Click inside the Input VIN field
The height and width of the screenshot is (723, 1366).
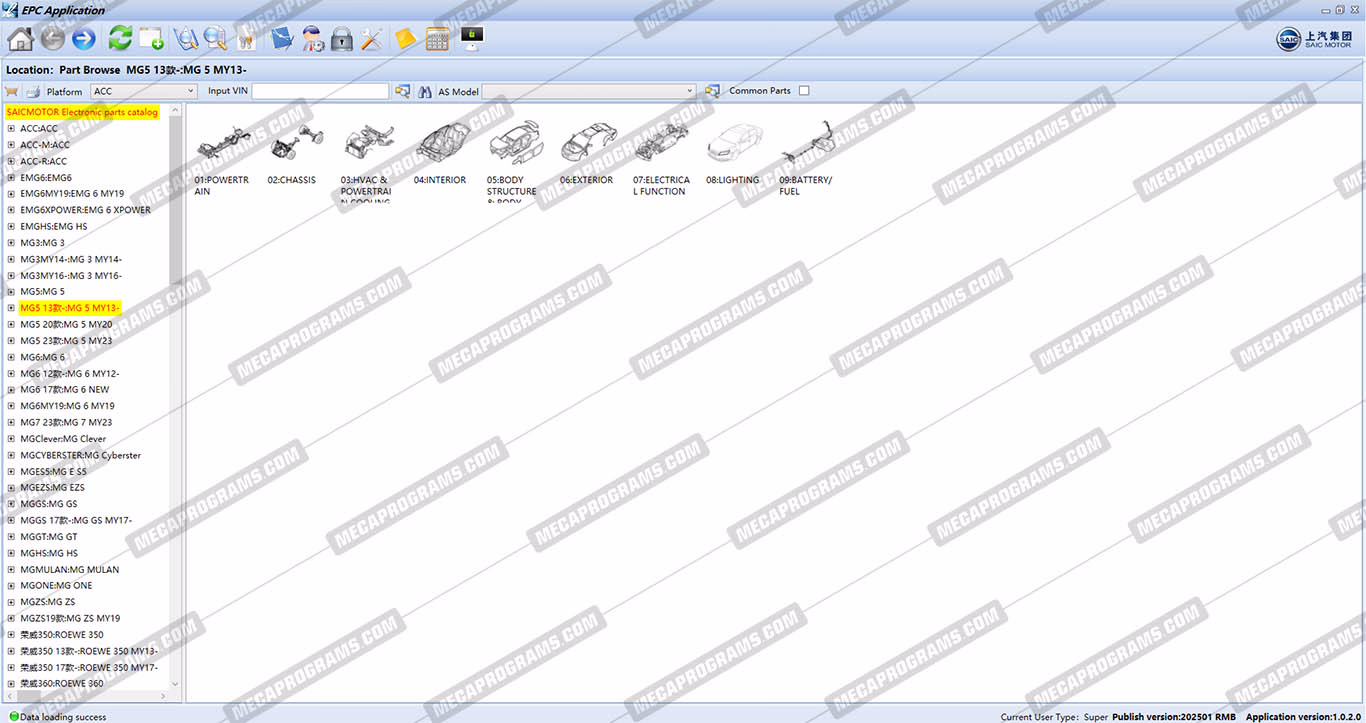pos(320,91)
